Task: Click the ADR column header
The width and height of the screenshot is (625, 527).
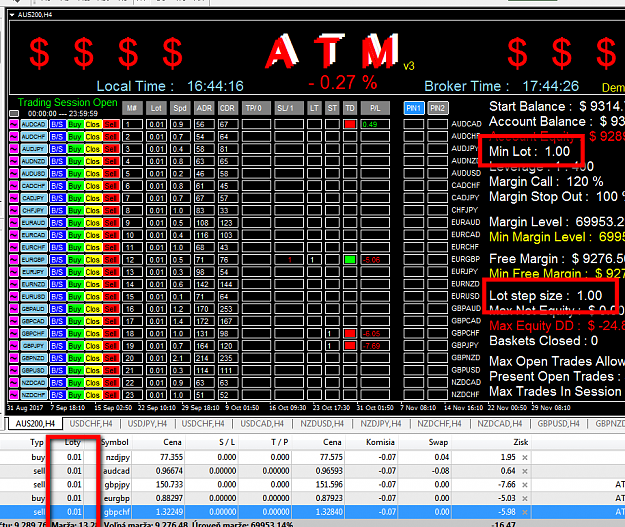Action: tap(204, 108)
